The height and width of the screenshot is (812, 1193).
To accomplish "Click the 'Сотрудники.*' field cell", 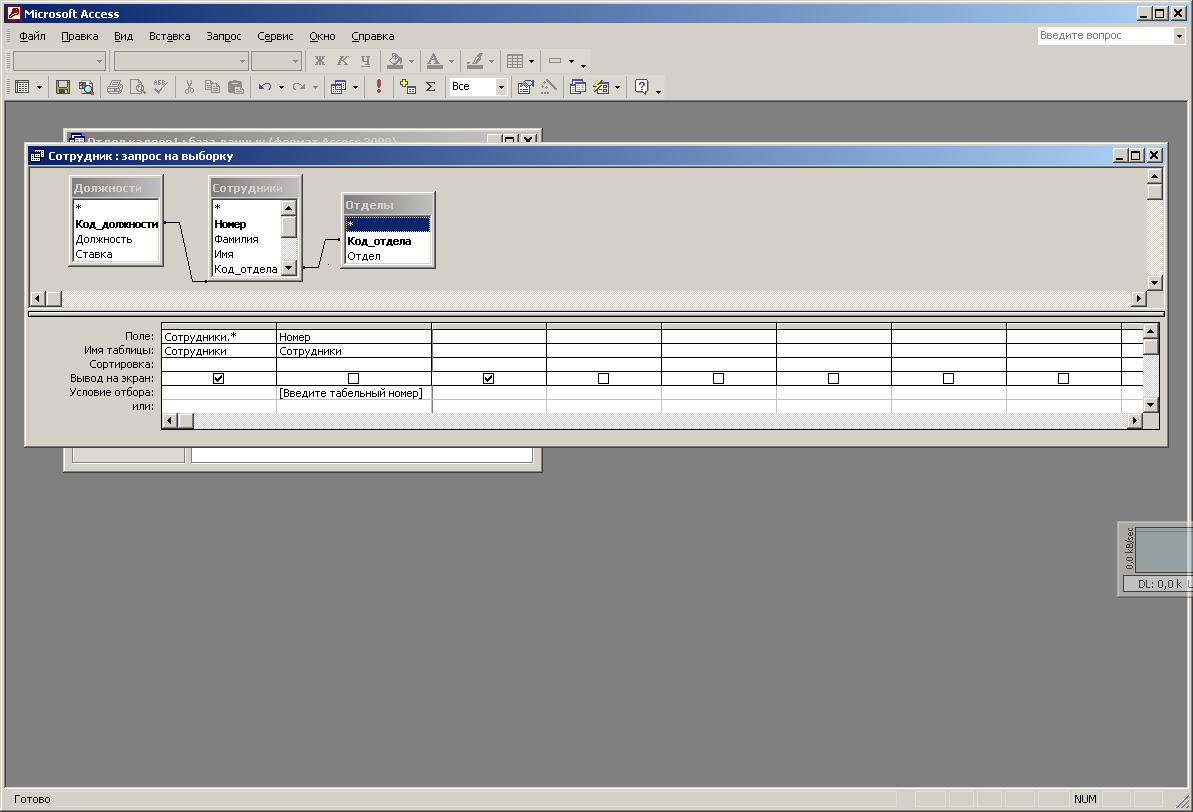I will 219,336.
